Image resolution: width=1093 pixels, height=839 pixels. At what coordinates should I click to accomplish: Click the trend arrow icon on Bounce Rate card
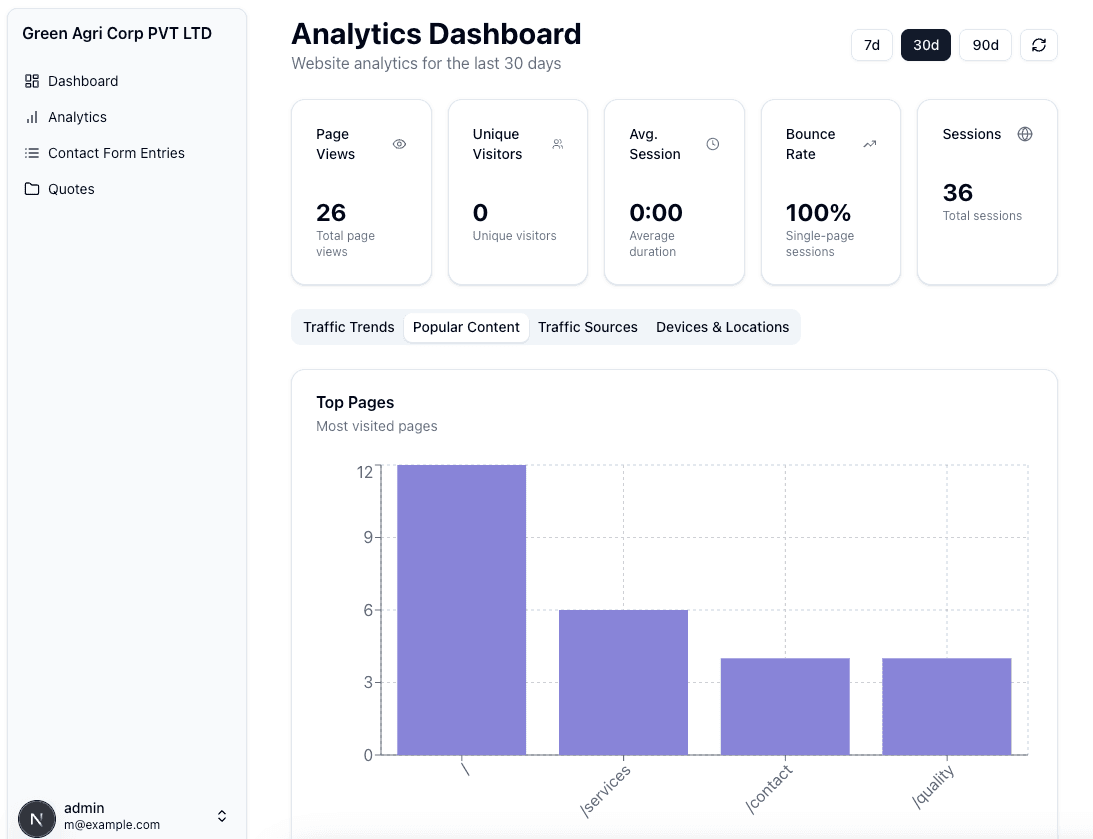(x=869, y=144)
